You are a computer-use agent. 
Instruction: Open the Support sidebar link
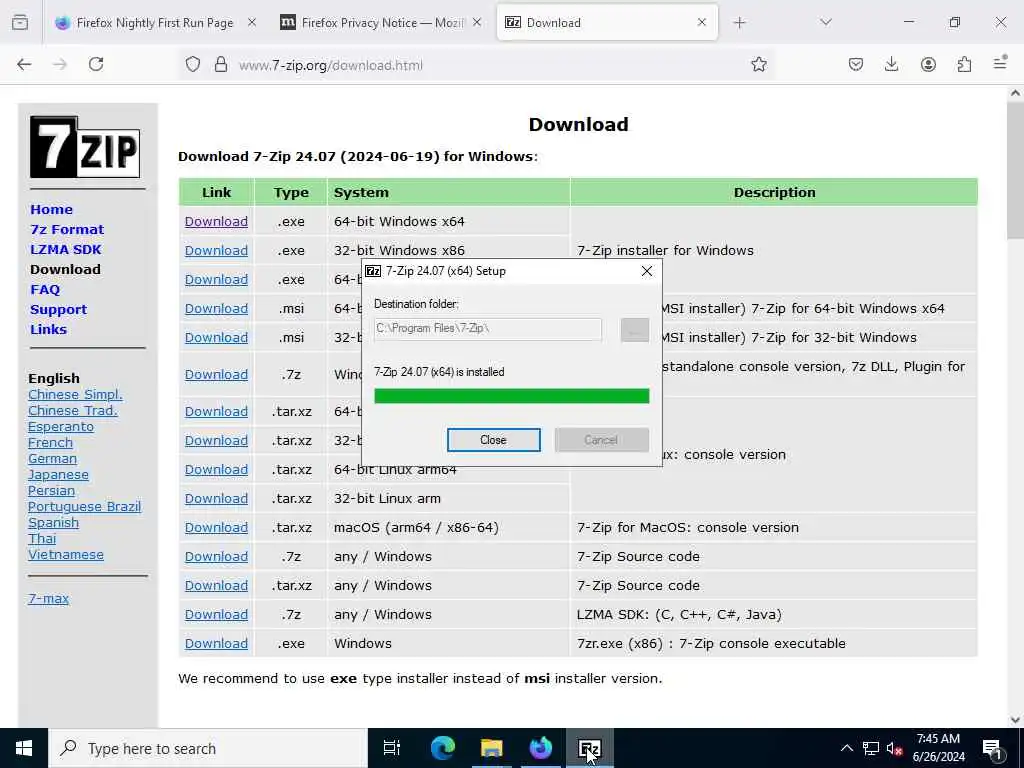(59, 310)
